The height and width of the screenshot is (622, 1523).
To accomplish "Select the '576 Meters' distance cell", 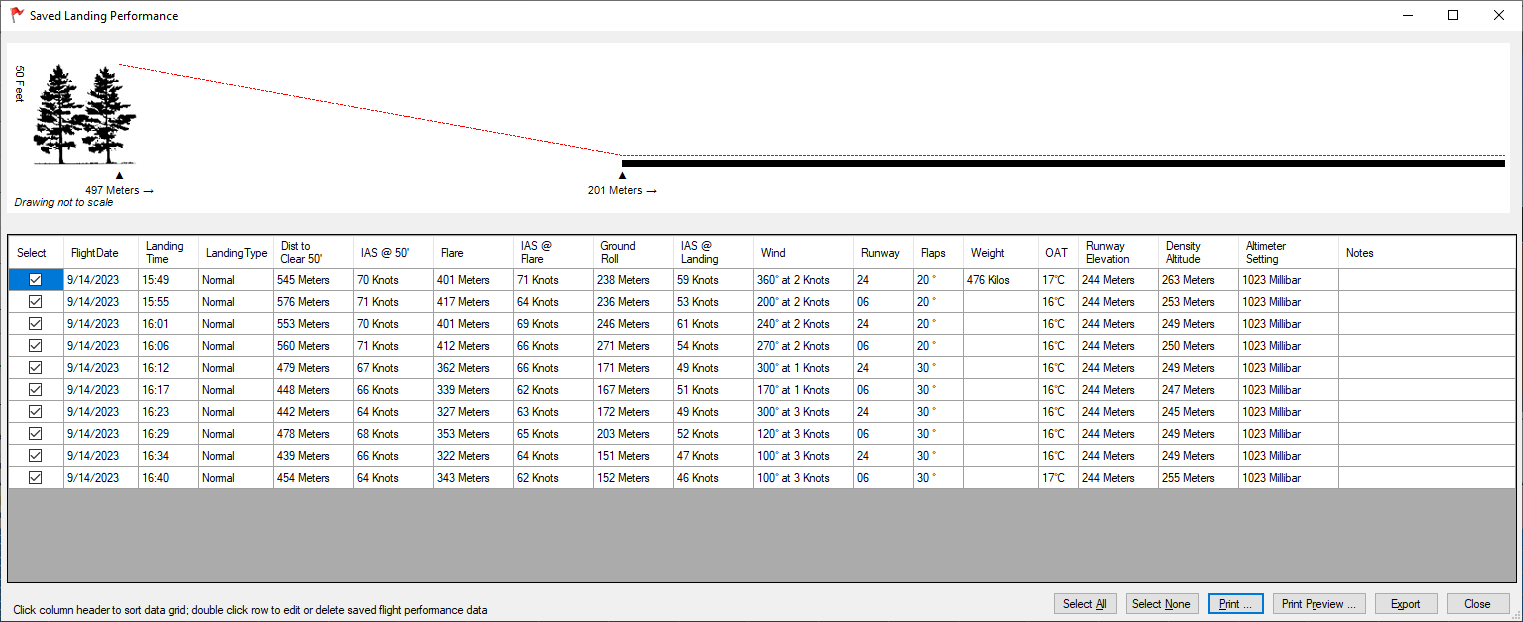I will (x=313, y=302).
